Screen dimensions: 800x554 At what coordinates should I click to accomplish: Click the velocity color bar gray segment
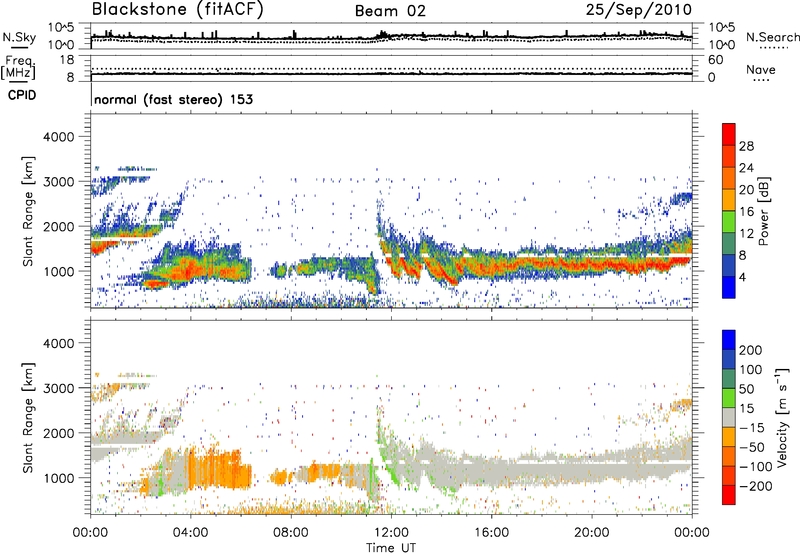tap(729, 418)
